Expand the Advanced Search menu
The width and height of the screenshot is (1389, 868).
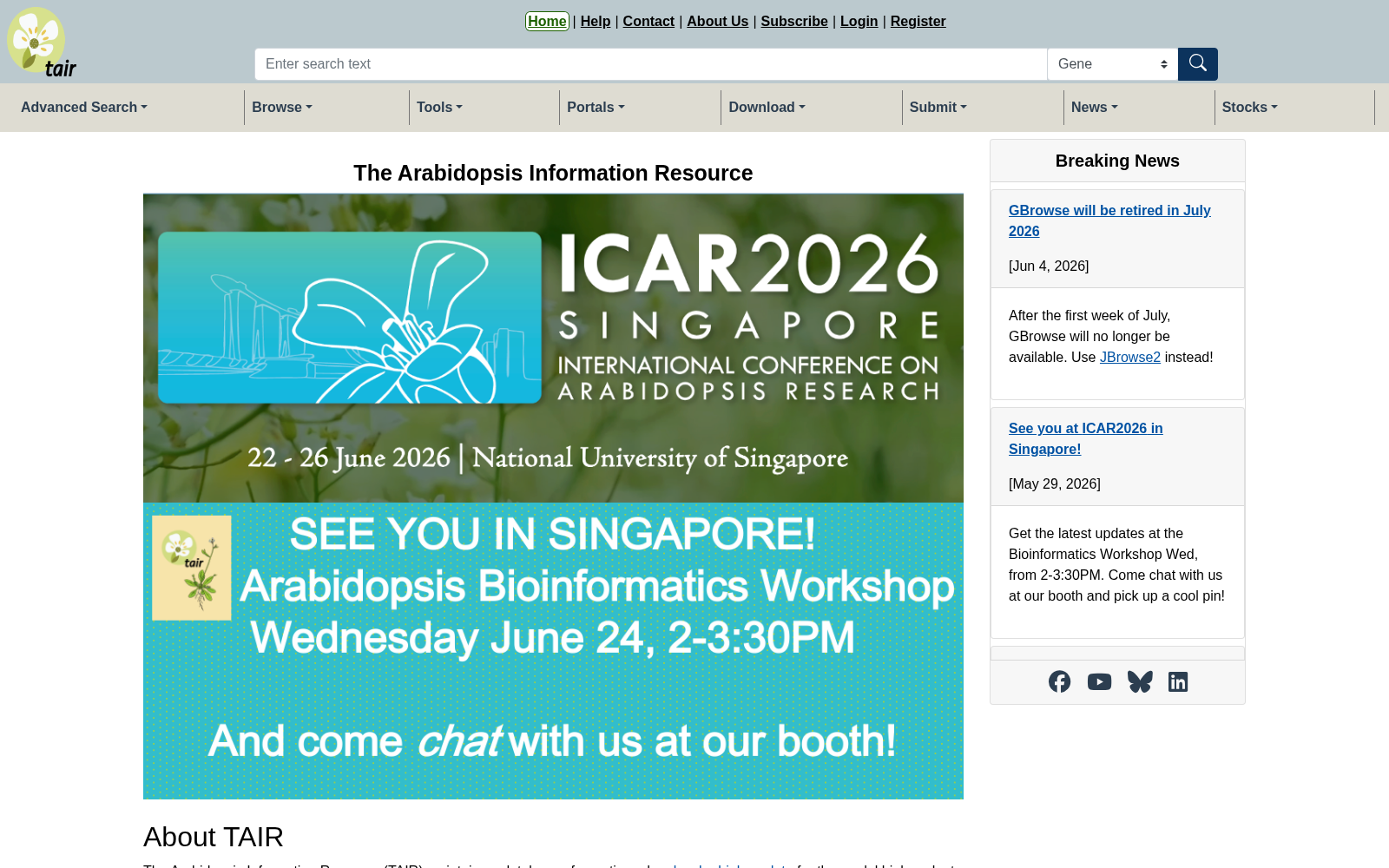point(84,108)
